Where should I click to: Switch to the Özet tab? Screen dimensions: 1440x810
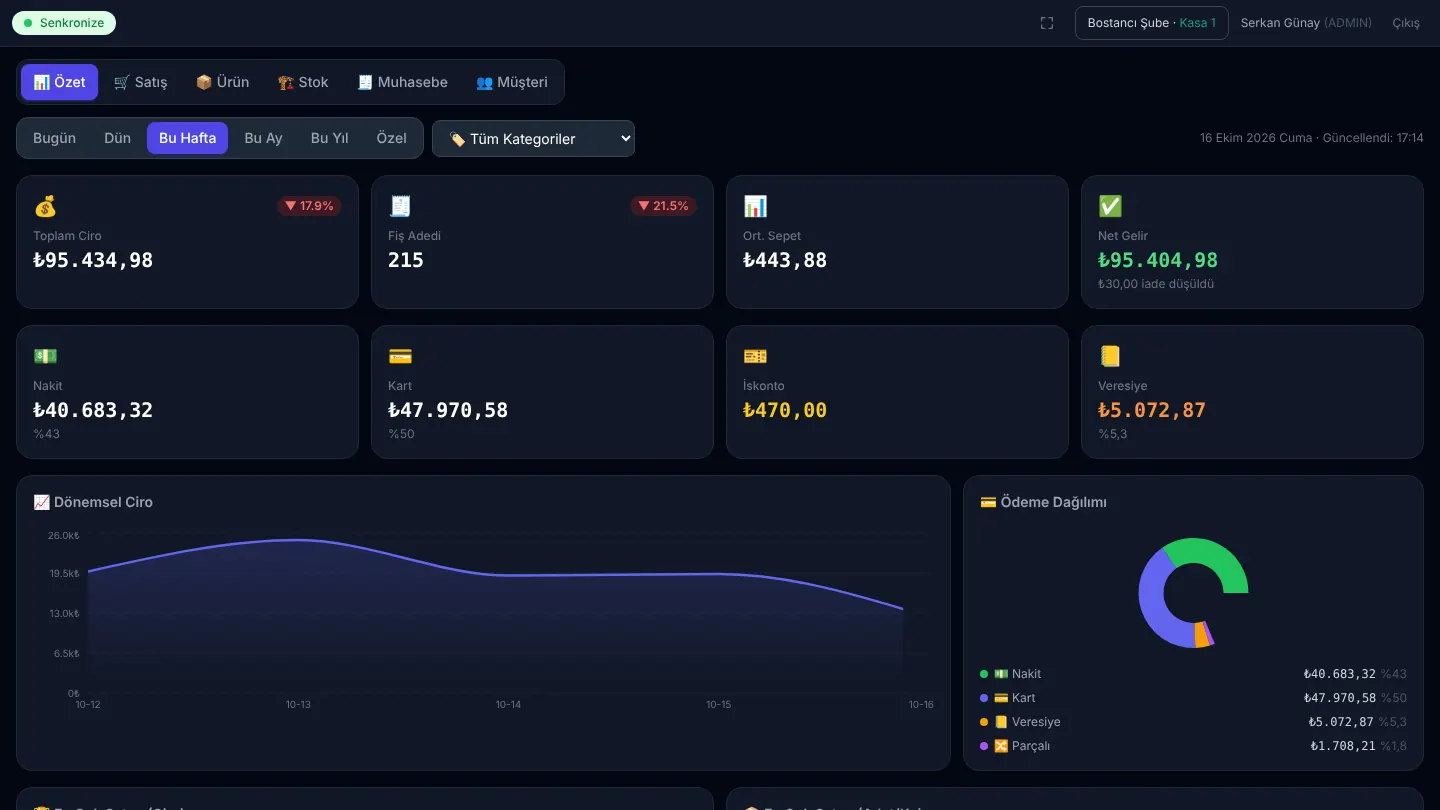tap(59, 82)
